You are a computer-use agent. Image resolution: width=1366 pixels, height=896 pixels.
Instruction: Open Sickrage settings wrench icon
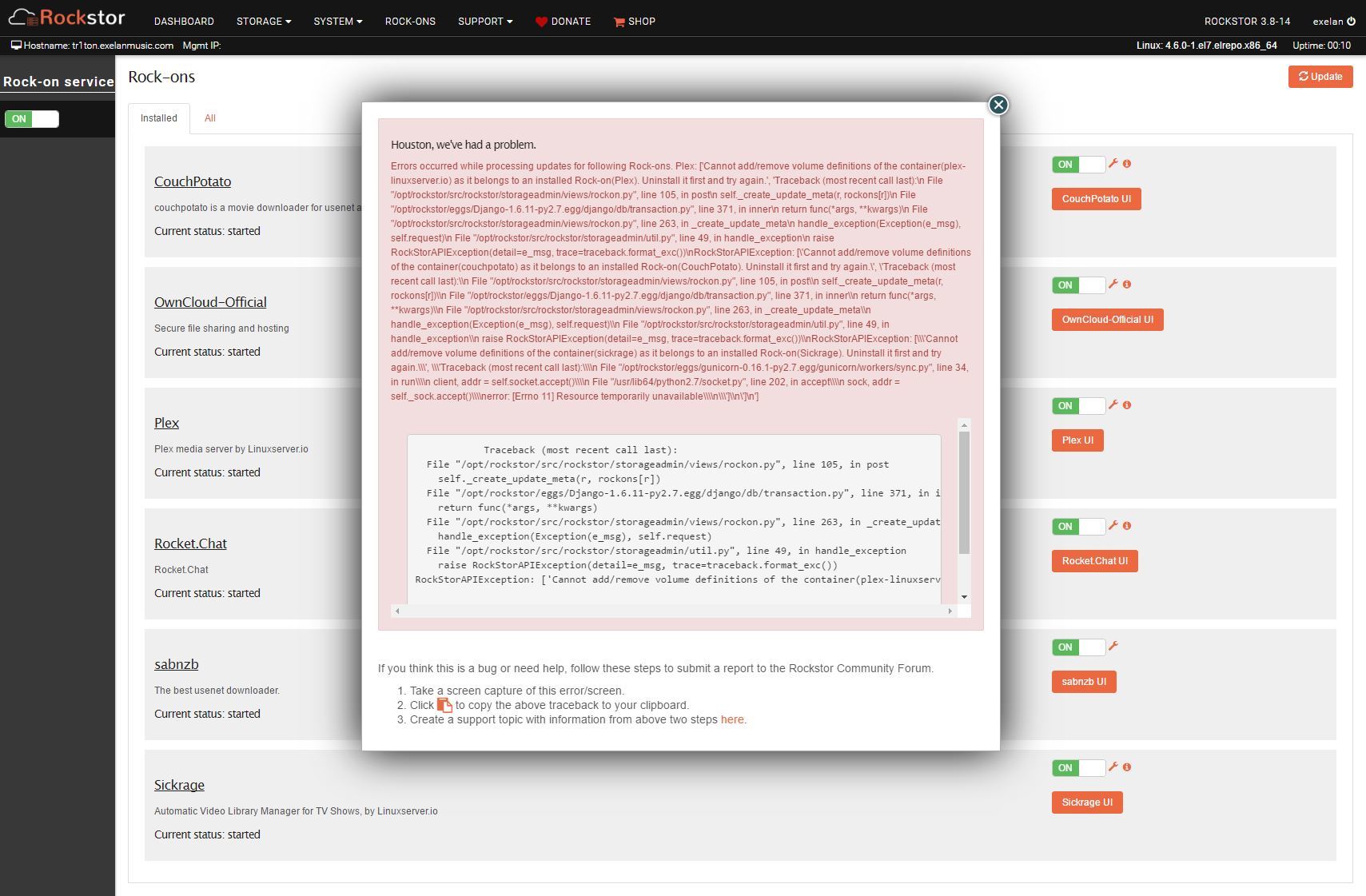tap(1113, 767)
